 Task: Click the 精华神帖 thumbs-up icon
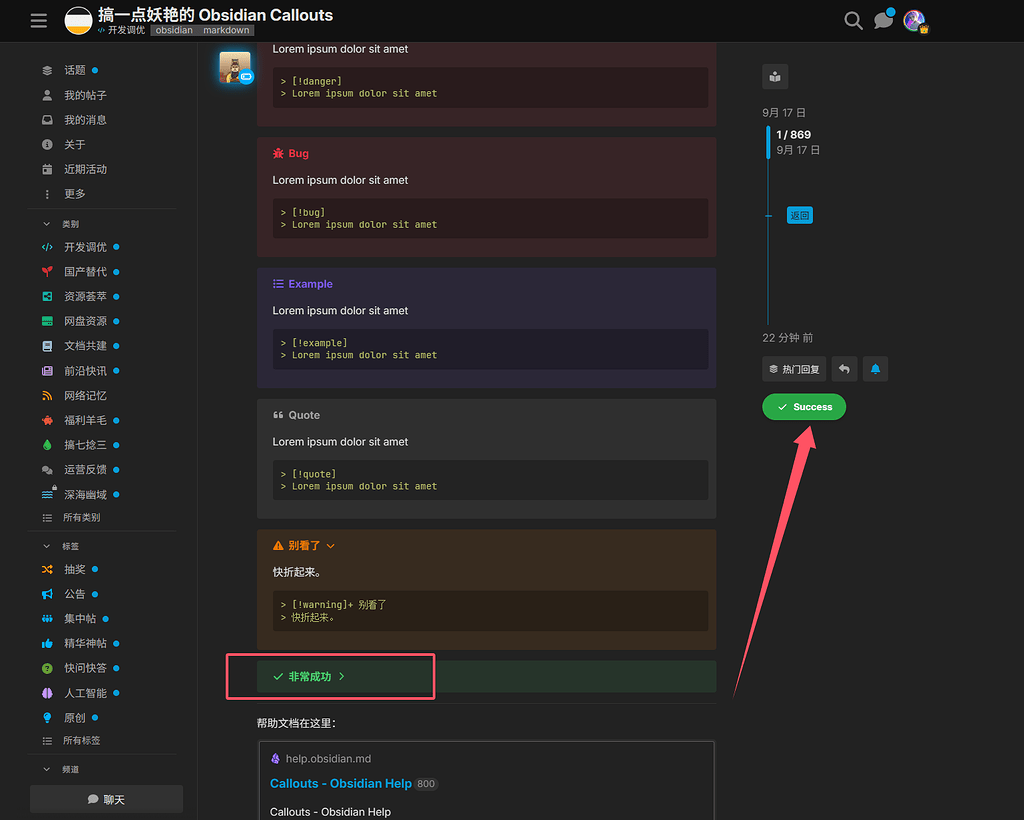[47, 644]
